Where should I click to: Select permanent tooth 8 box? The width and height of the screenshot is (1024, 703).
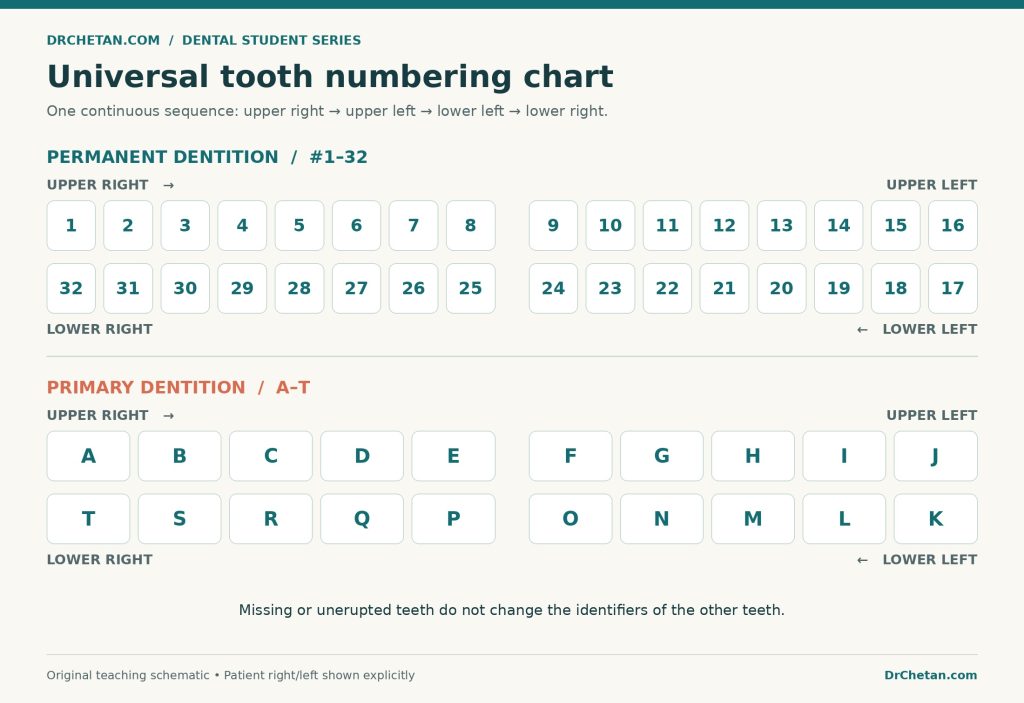pyautogui.click(x=471, y=225)
